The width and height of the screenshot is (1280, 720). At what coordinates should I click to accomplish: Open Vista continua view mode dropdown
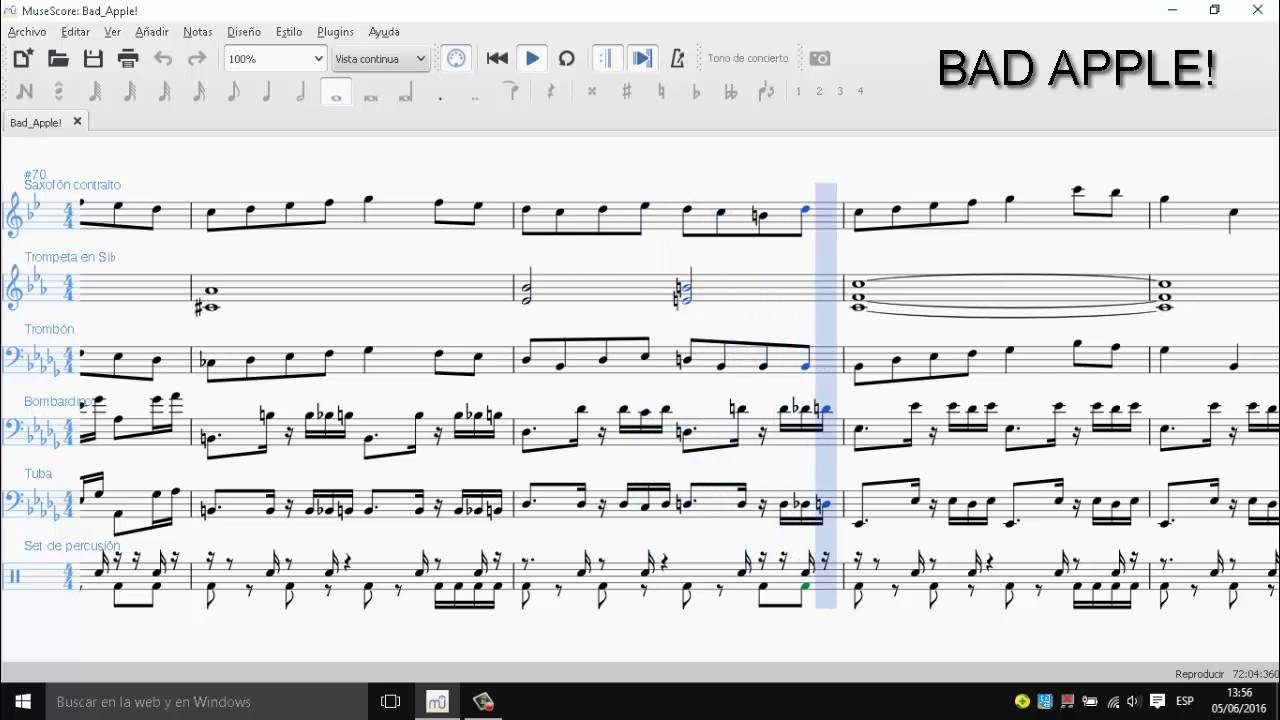point(380,59)
